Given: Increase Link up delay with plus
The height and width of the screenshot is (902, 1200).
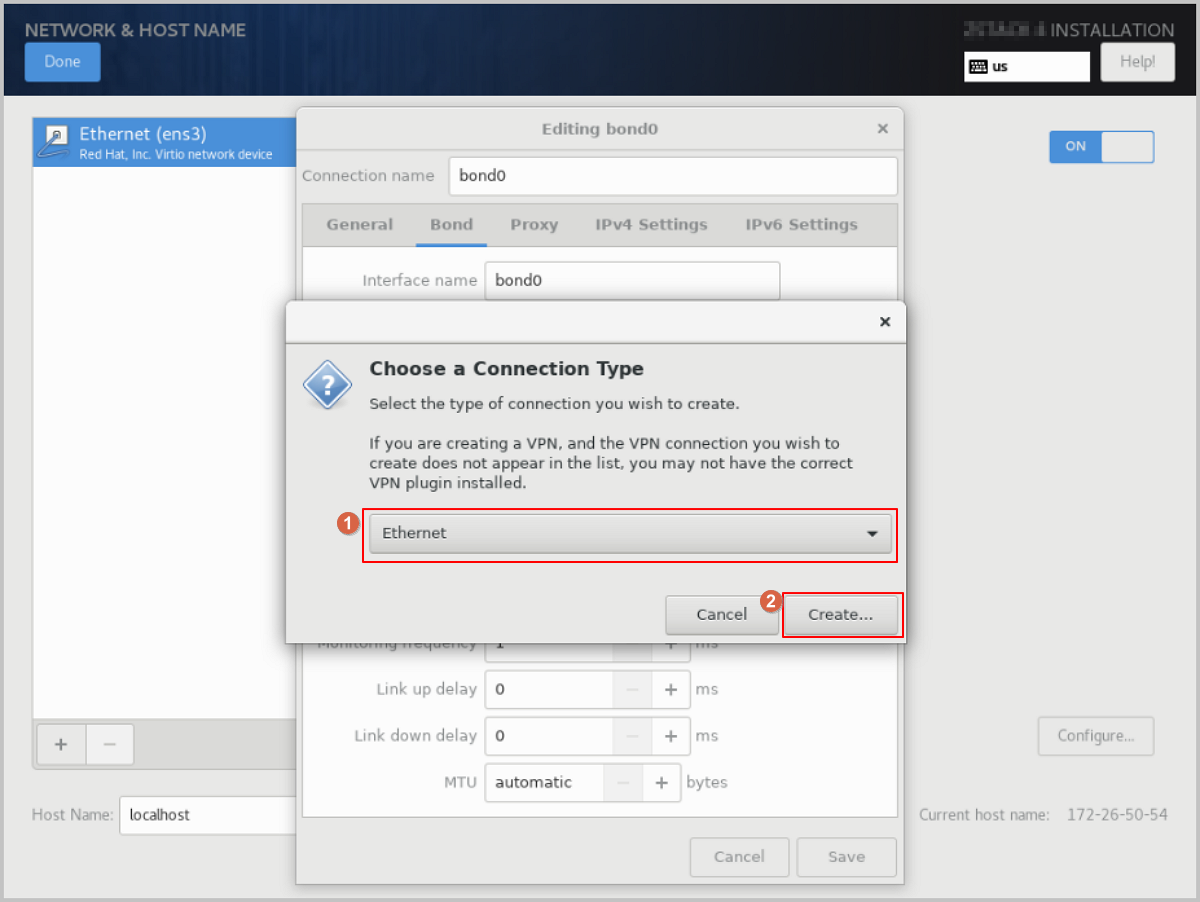Looking at the screenshot, I should tap(670, 689).
